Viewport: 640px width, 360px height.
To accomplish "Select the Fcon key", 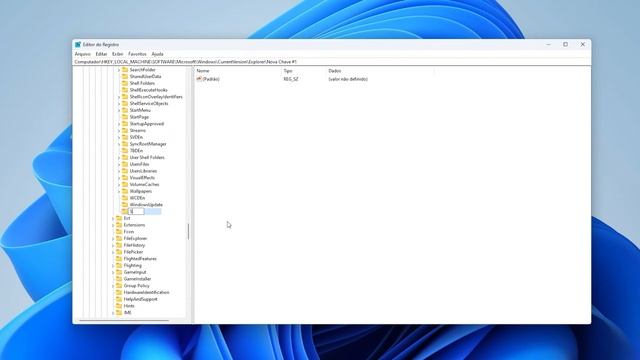I will [x=129, y=231].
